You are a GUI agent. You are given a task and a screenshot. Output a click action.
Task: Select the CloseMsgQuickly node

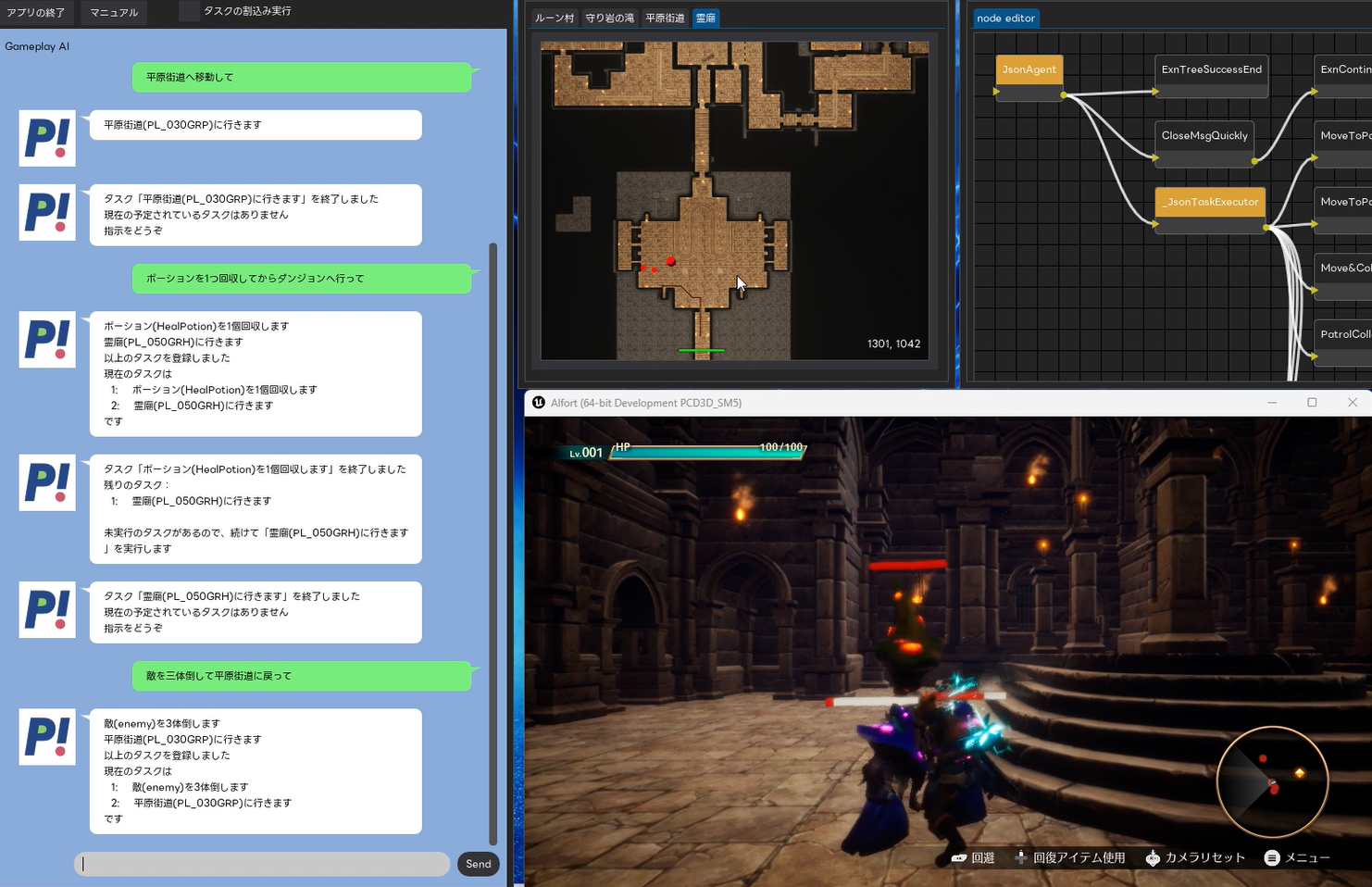(1204, 136)
